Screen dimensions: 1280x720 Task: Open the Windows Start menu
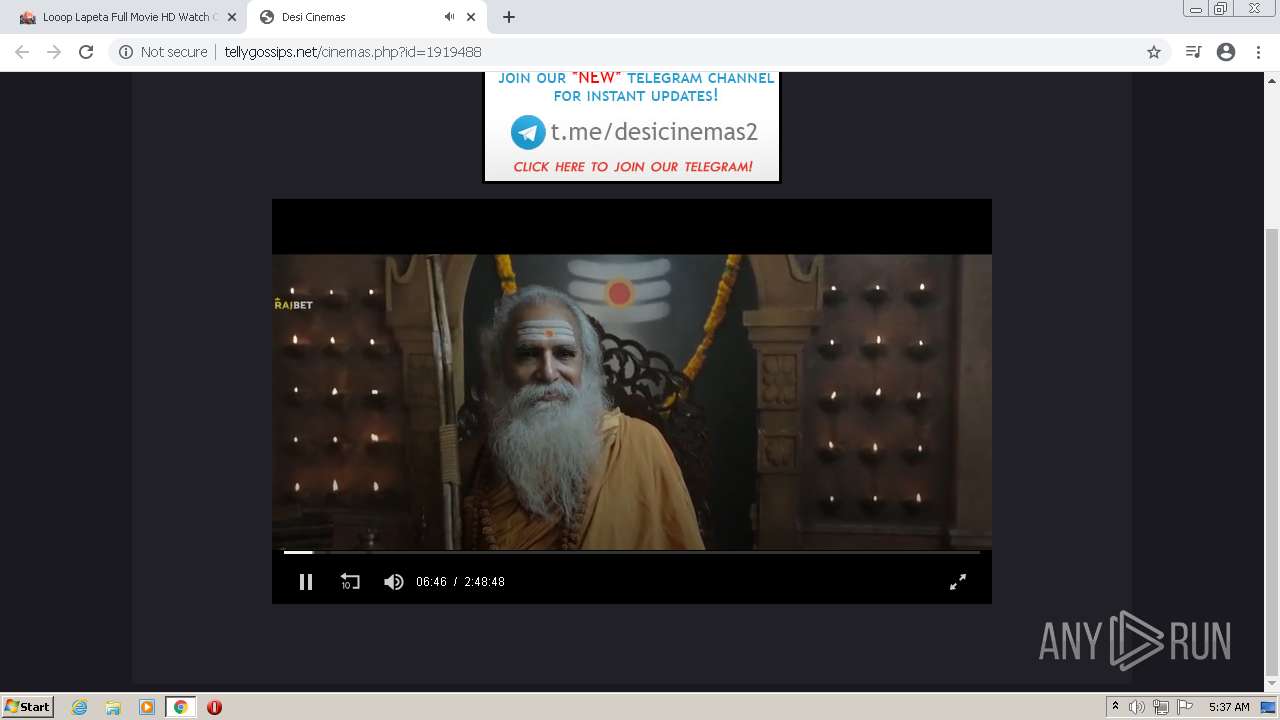pyautogui.click(x=27, y=707)
